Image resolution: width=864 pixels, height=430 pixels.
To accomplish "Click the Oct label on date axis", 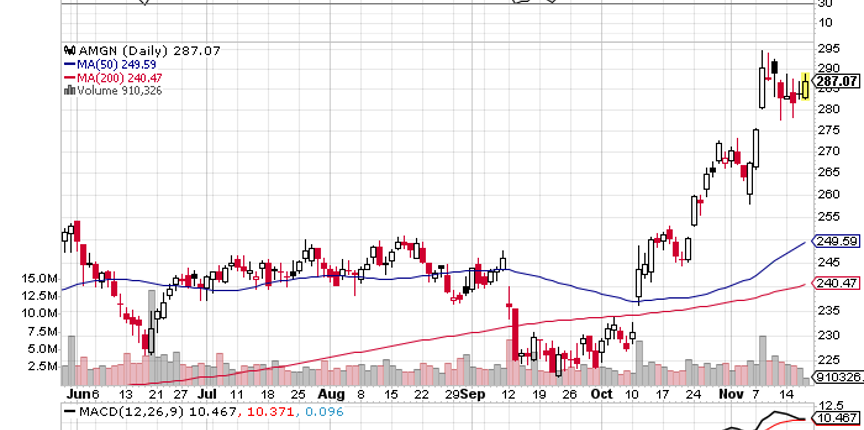I will click(601, 395).
